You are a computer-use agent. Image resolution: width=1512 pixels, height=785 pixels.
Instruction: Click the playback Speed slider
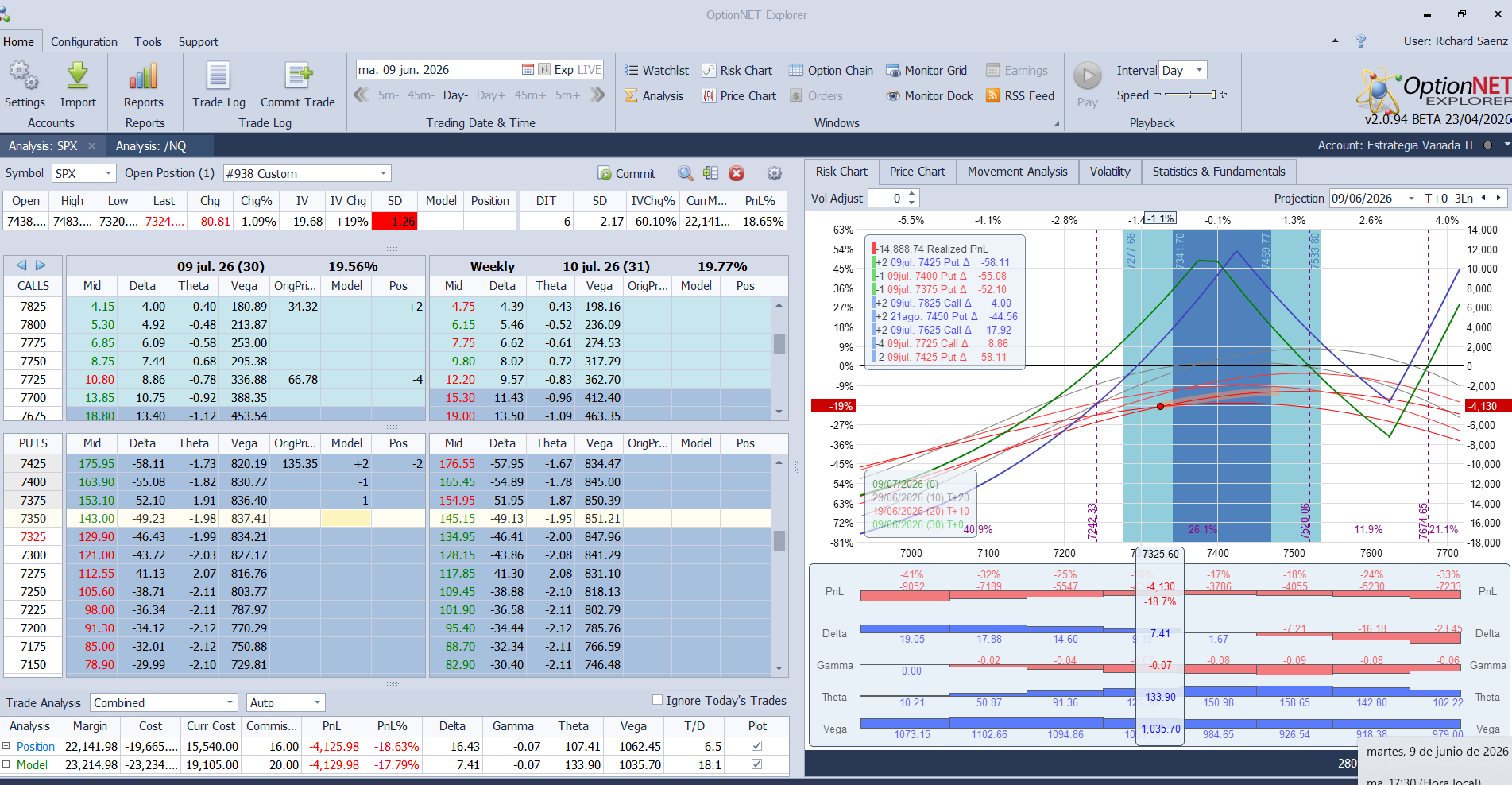coord(1189,95)
